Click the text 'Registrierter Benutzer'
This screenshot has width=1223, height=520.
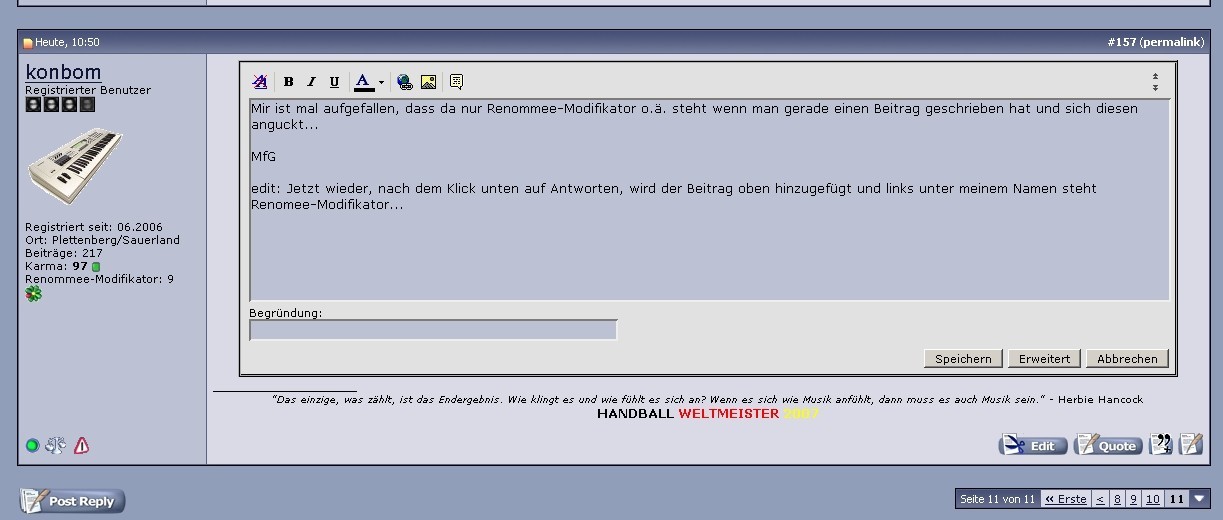pyautogui.click(x=88, y=90)
